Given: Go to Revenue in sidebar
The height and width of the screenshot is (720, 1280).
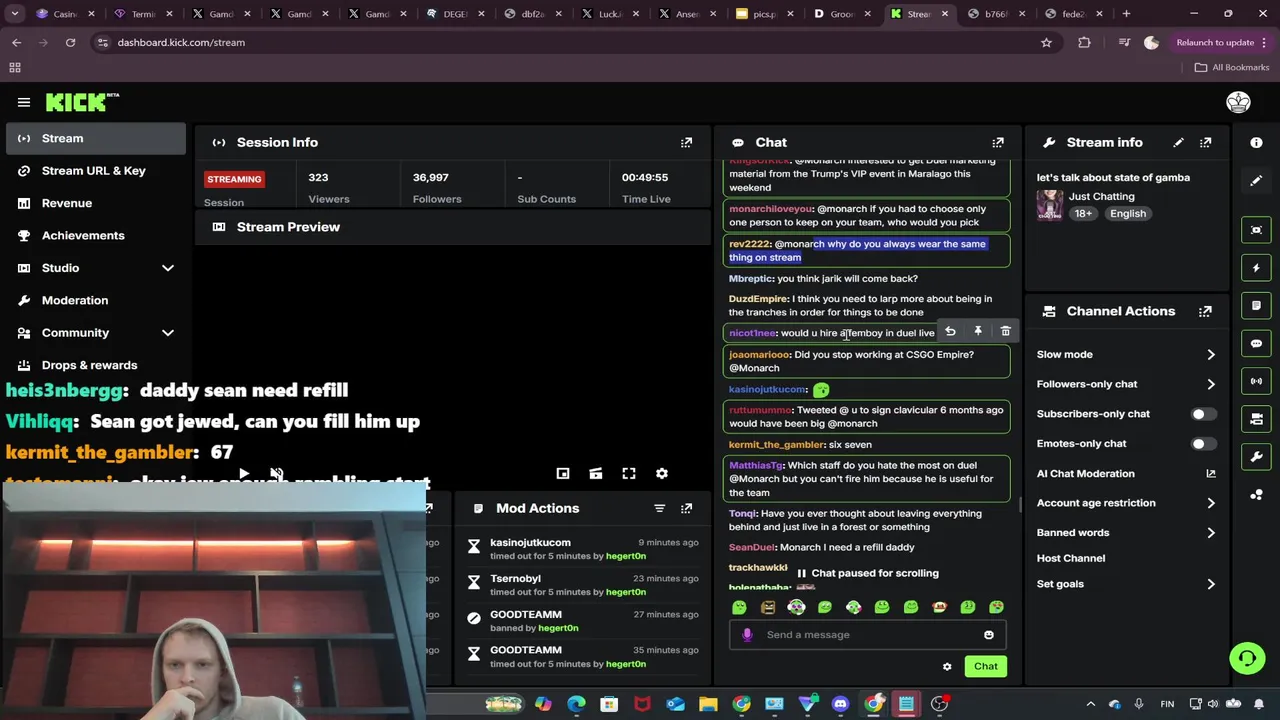Looking at the screenshot, I should click(x=95, y=203).
